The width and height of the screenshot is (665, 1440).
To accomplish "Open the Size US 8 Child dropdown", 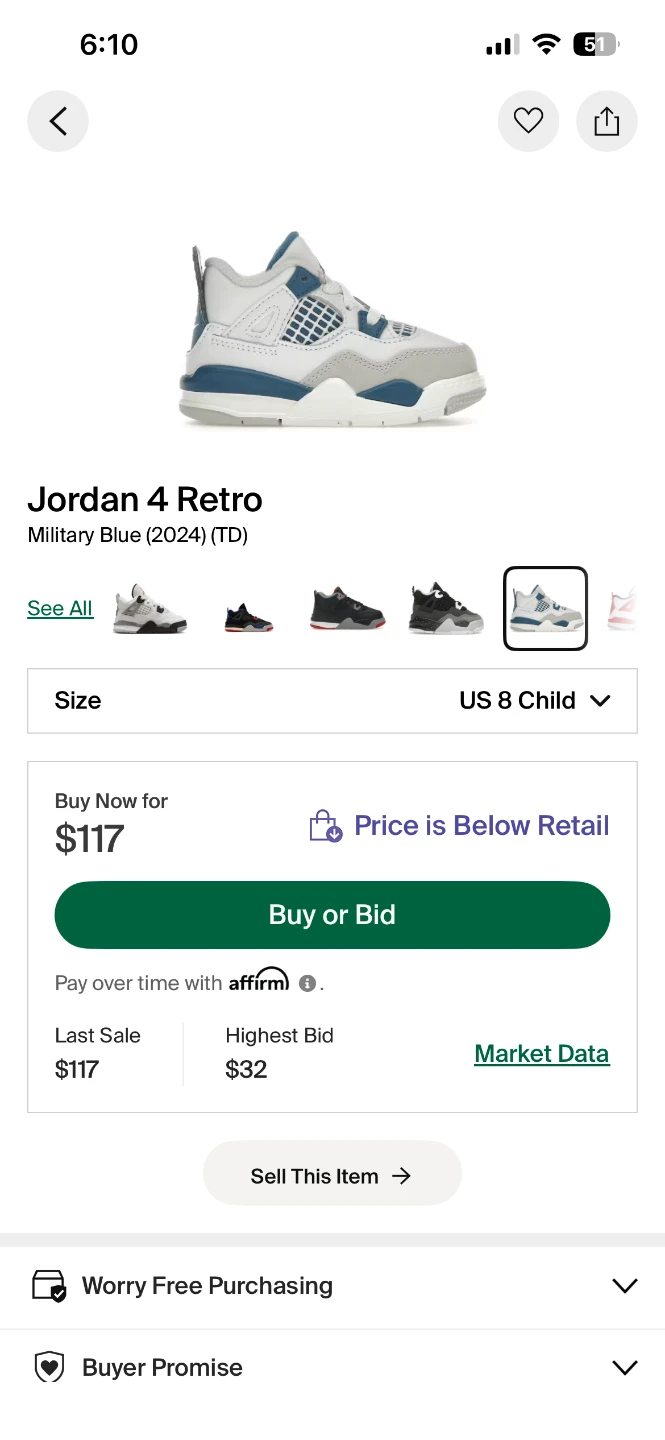I will point(332,700).
